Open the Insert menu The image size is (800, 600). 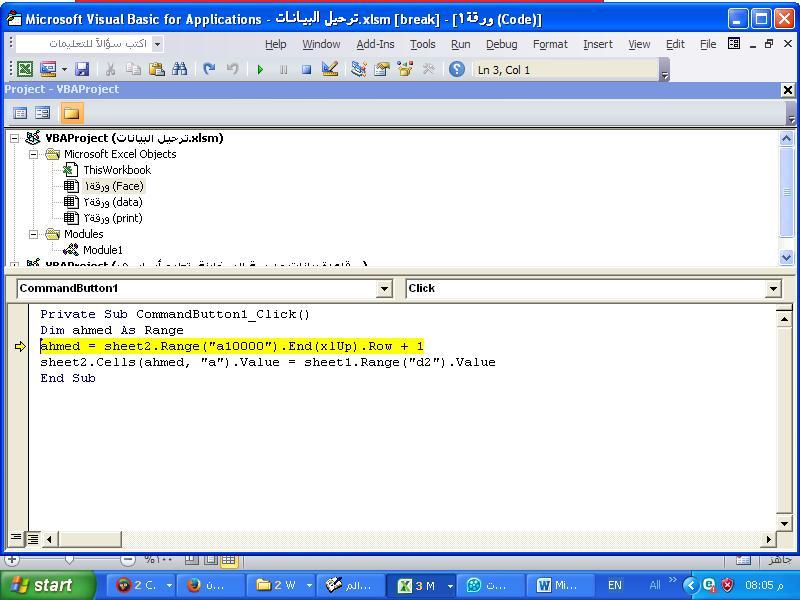point(598,44)
